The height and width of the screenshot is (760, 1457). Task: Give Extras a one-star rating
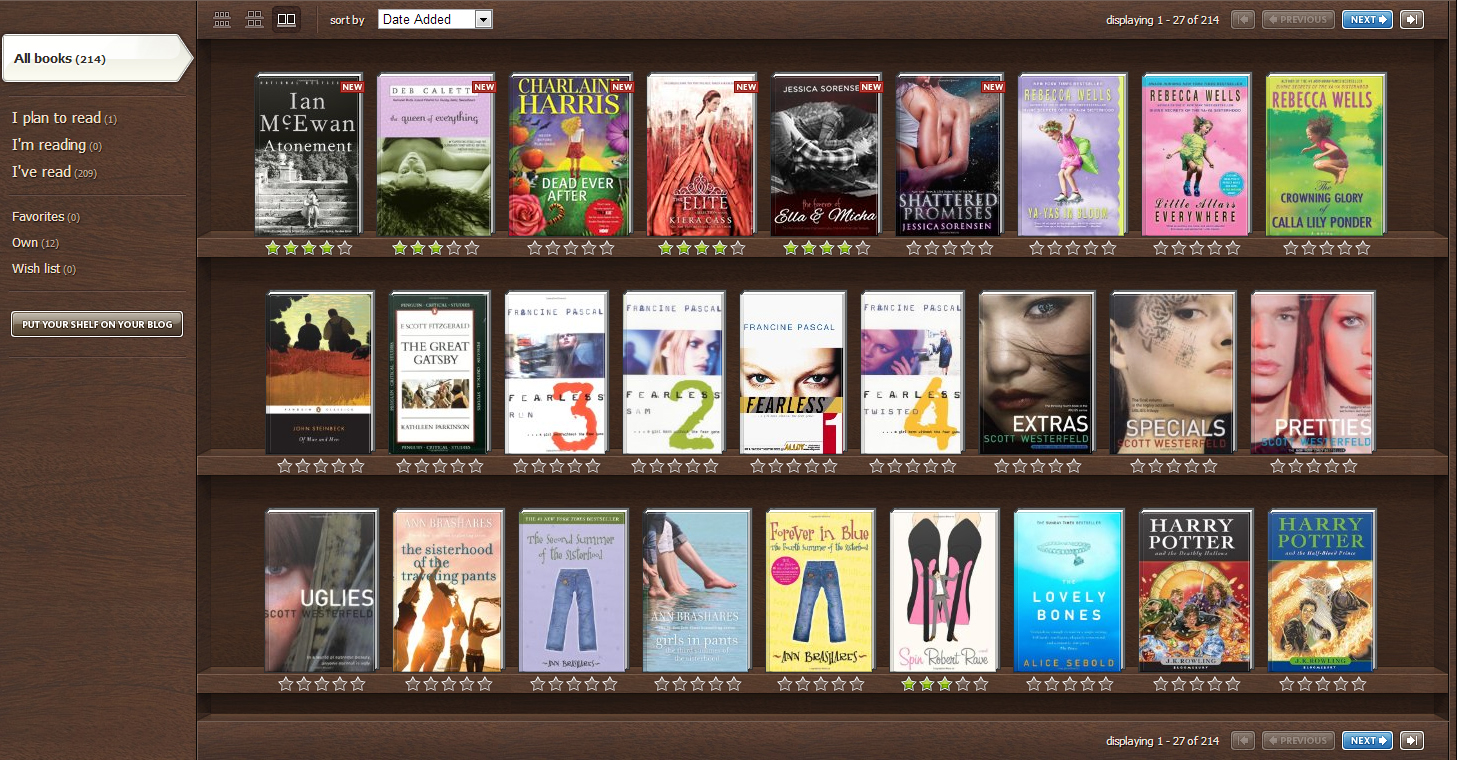click(1002, 466)
